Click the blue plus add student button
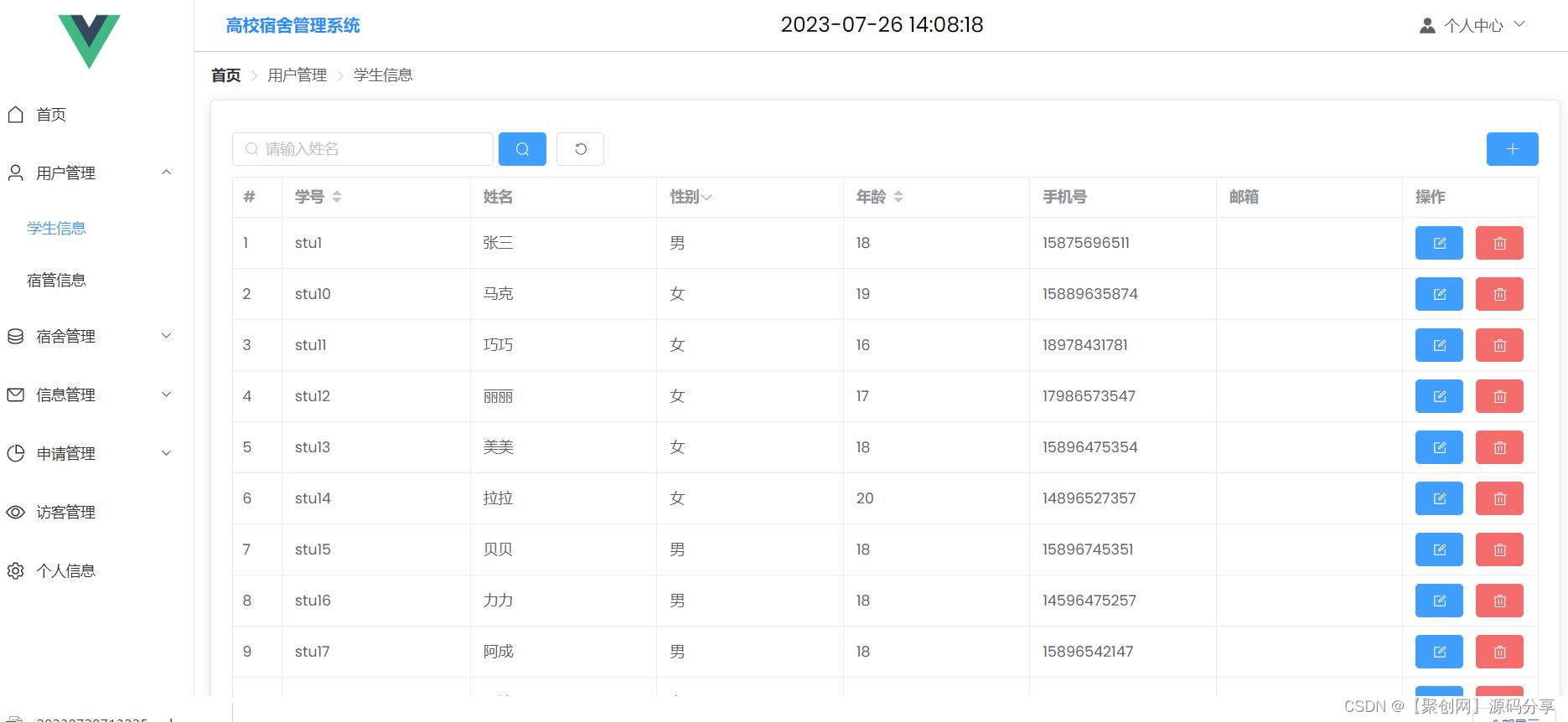Image resolution: width=1568 pixels, height=722 pixels. pos(1512,149)
